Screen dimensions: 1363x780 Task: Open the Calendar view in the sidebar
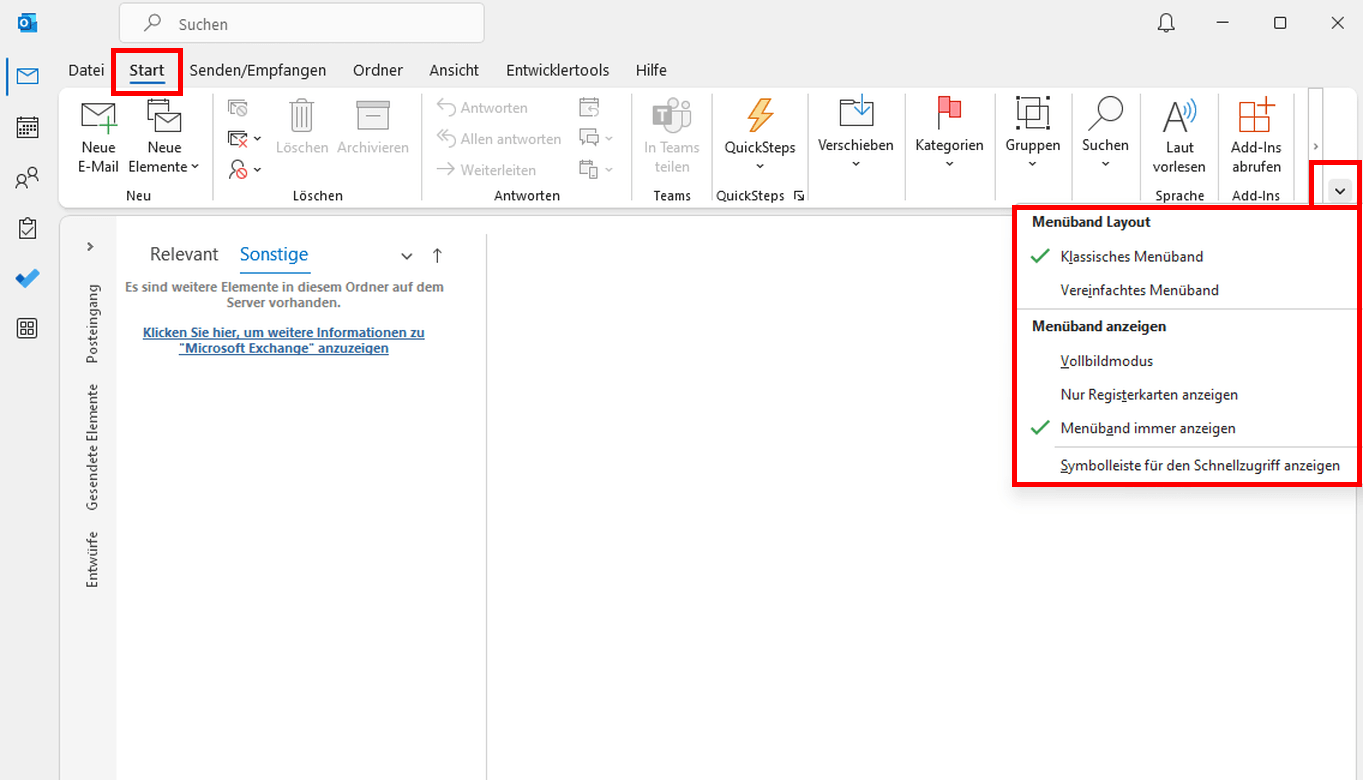click(x=27, y=127)
